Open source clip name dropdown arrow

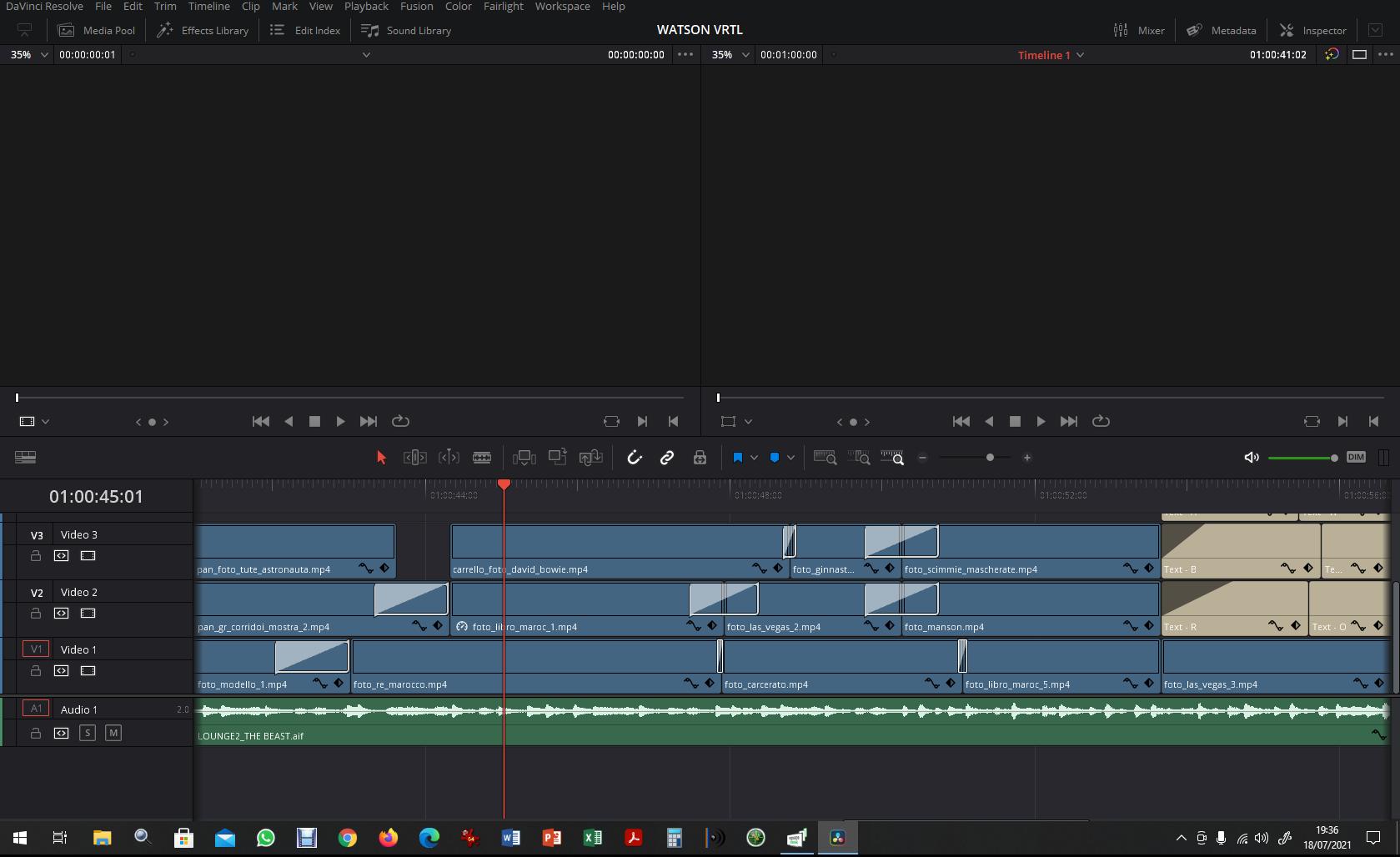pos(366,55)
